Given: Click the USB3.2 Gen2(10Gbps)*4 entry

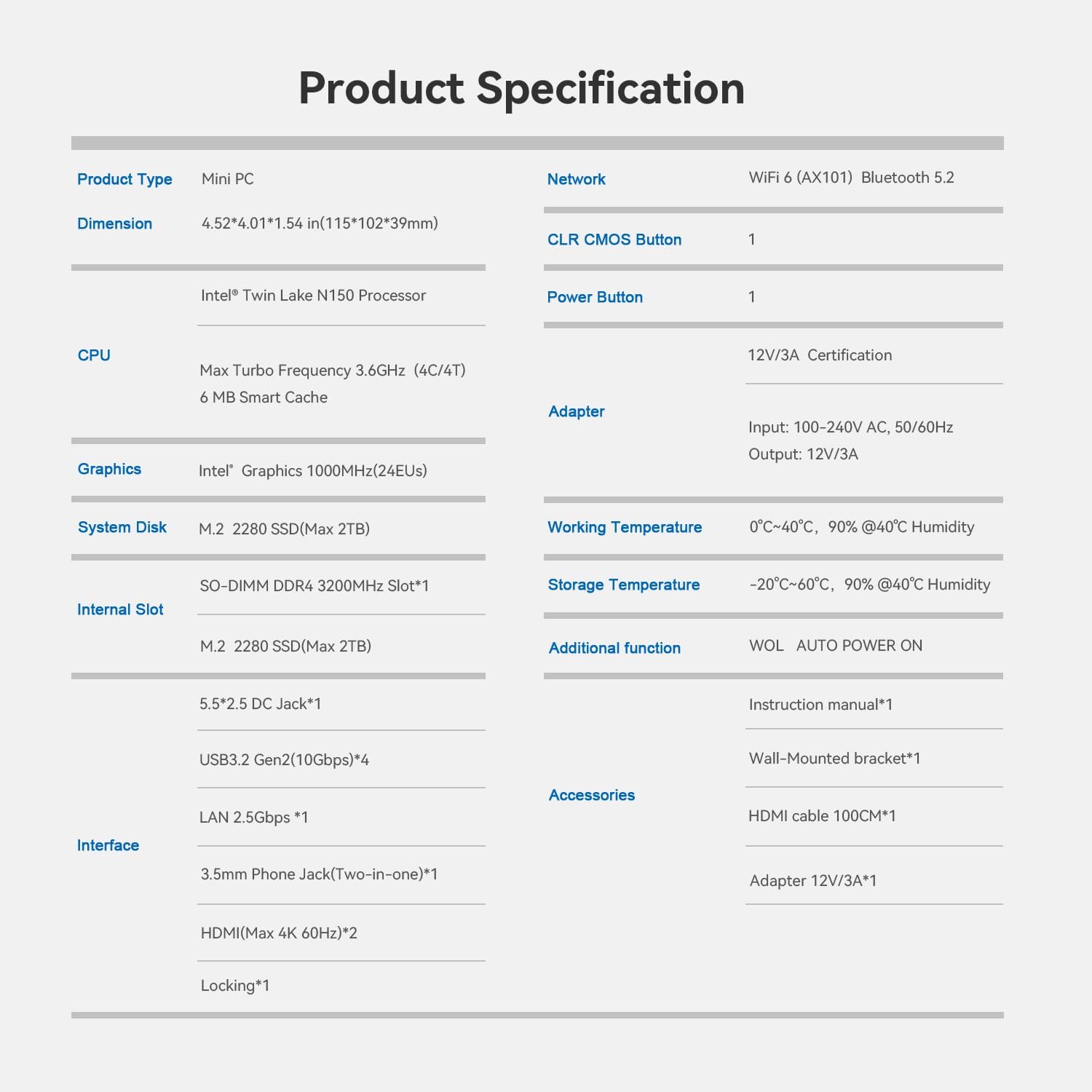Looking at the screenshot, I should click(x=284, y=760).
